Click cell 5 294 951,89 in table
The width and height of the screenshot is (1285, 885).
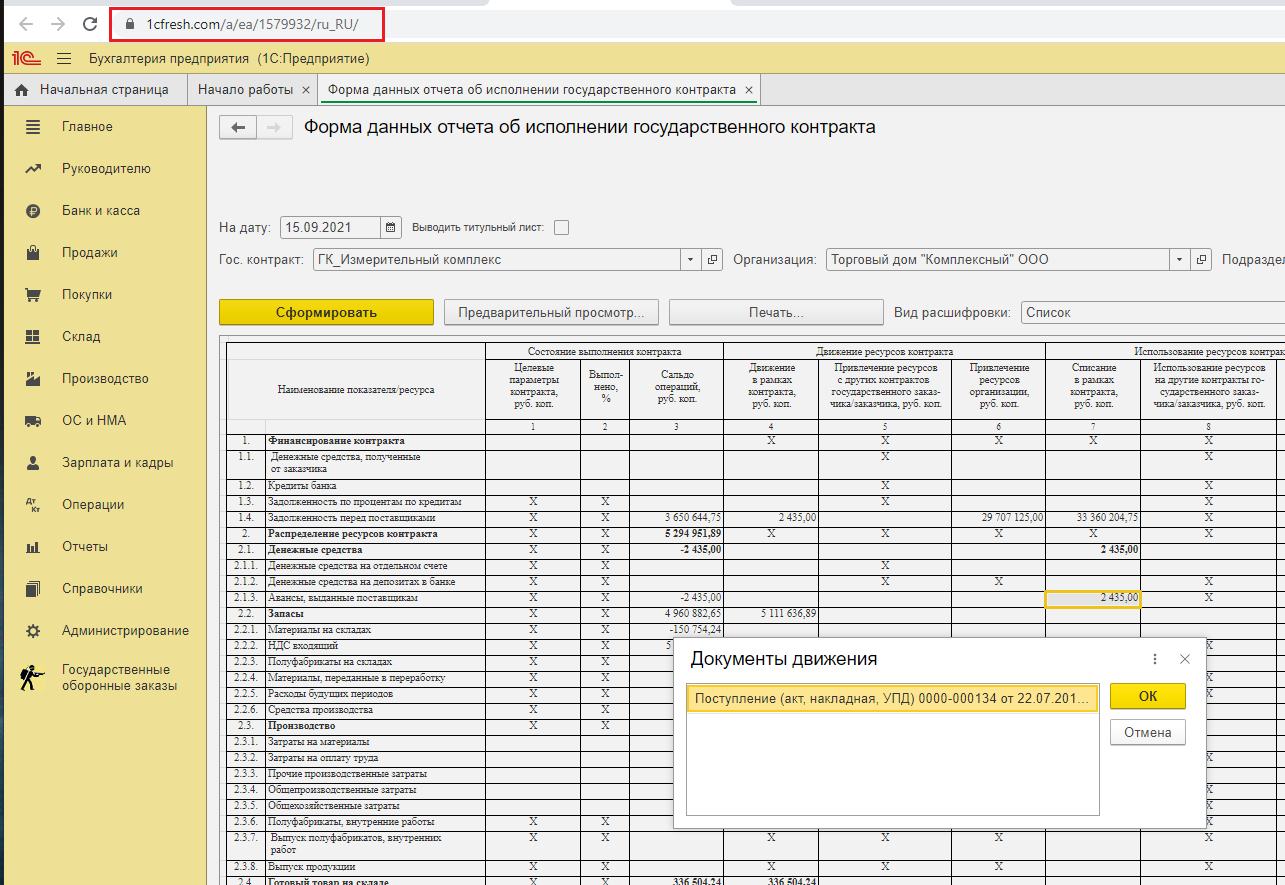[x=676, y=534]
